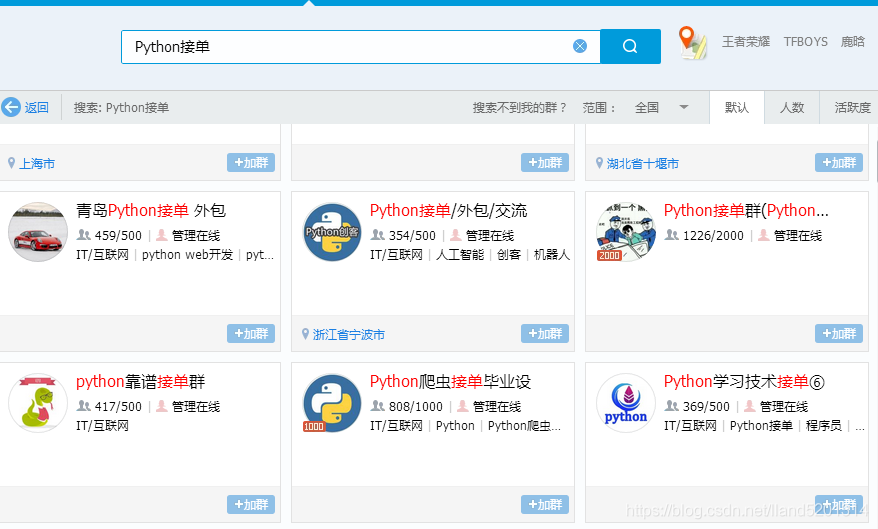Viewport: 878px width, 529px height.
Task: Sort results by 人数 tab
Action: [792, 107]
